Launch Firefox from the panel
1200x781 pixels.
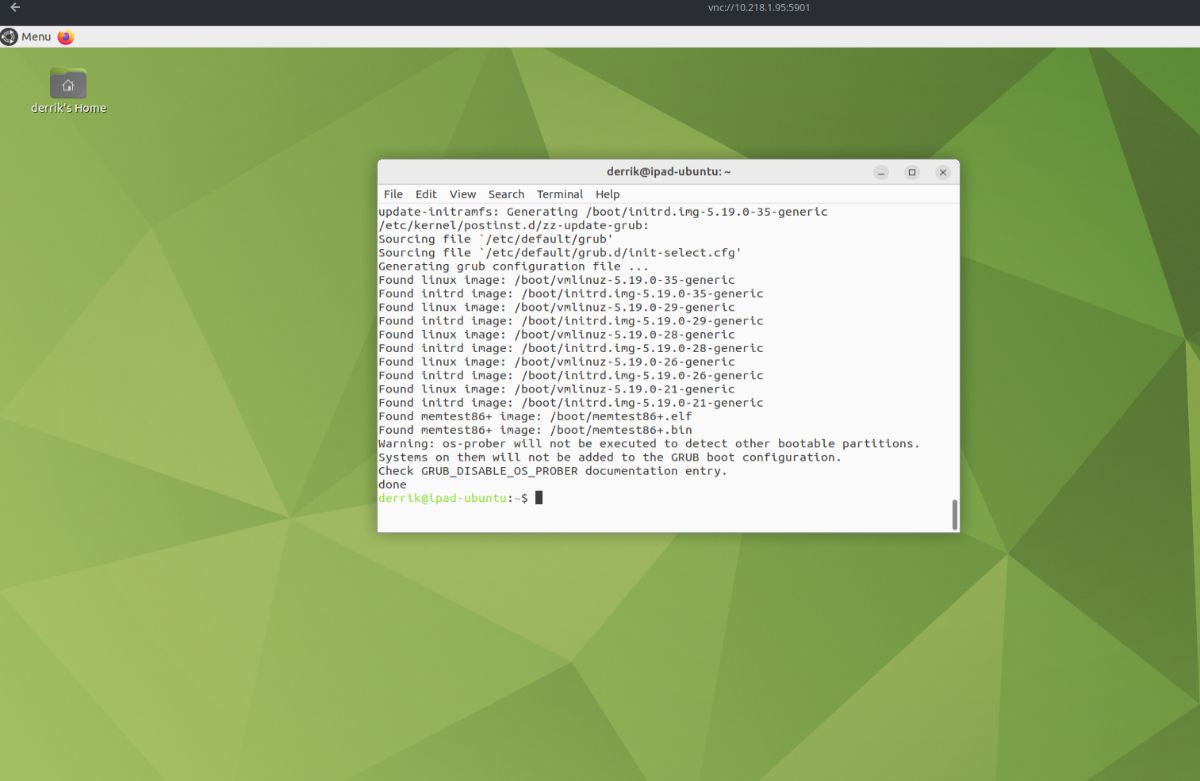click(x=64, y=36)
